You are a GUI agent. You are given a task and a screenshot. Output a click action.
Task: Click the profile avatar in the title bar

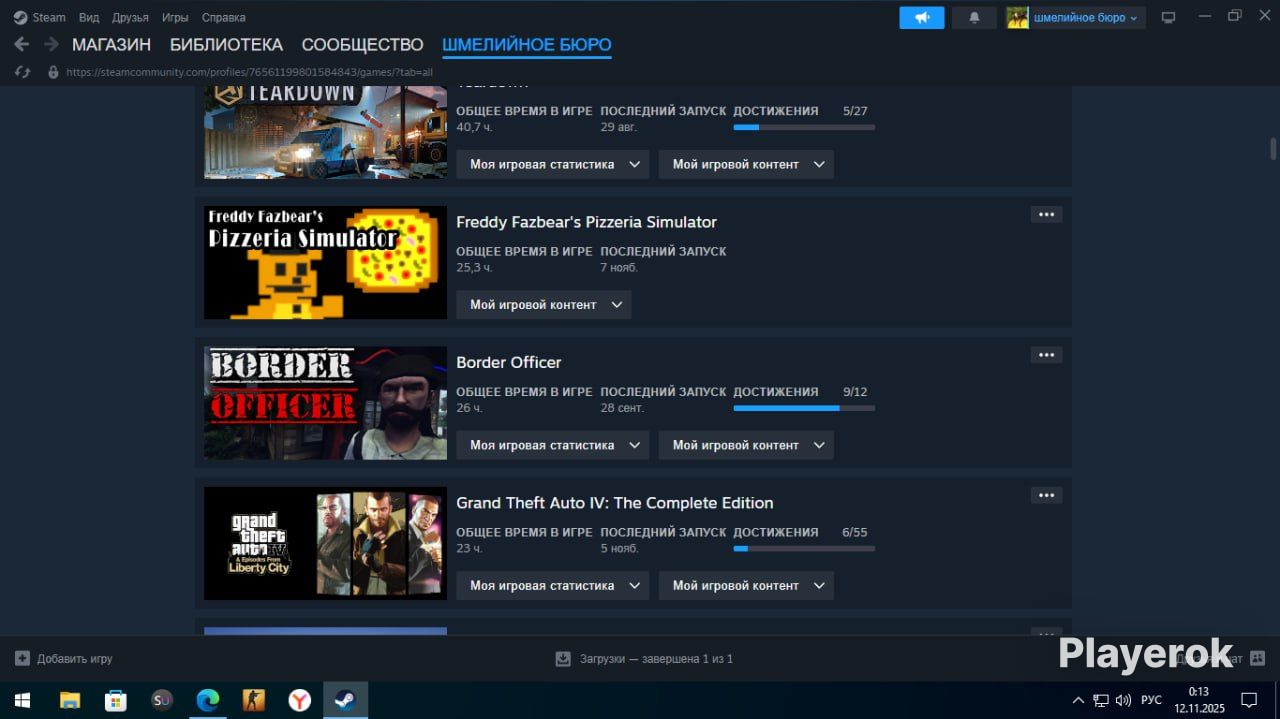pyautogui.click(x=1017, y=17)
